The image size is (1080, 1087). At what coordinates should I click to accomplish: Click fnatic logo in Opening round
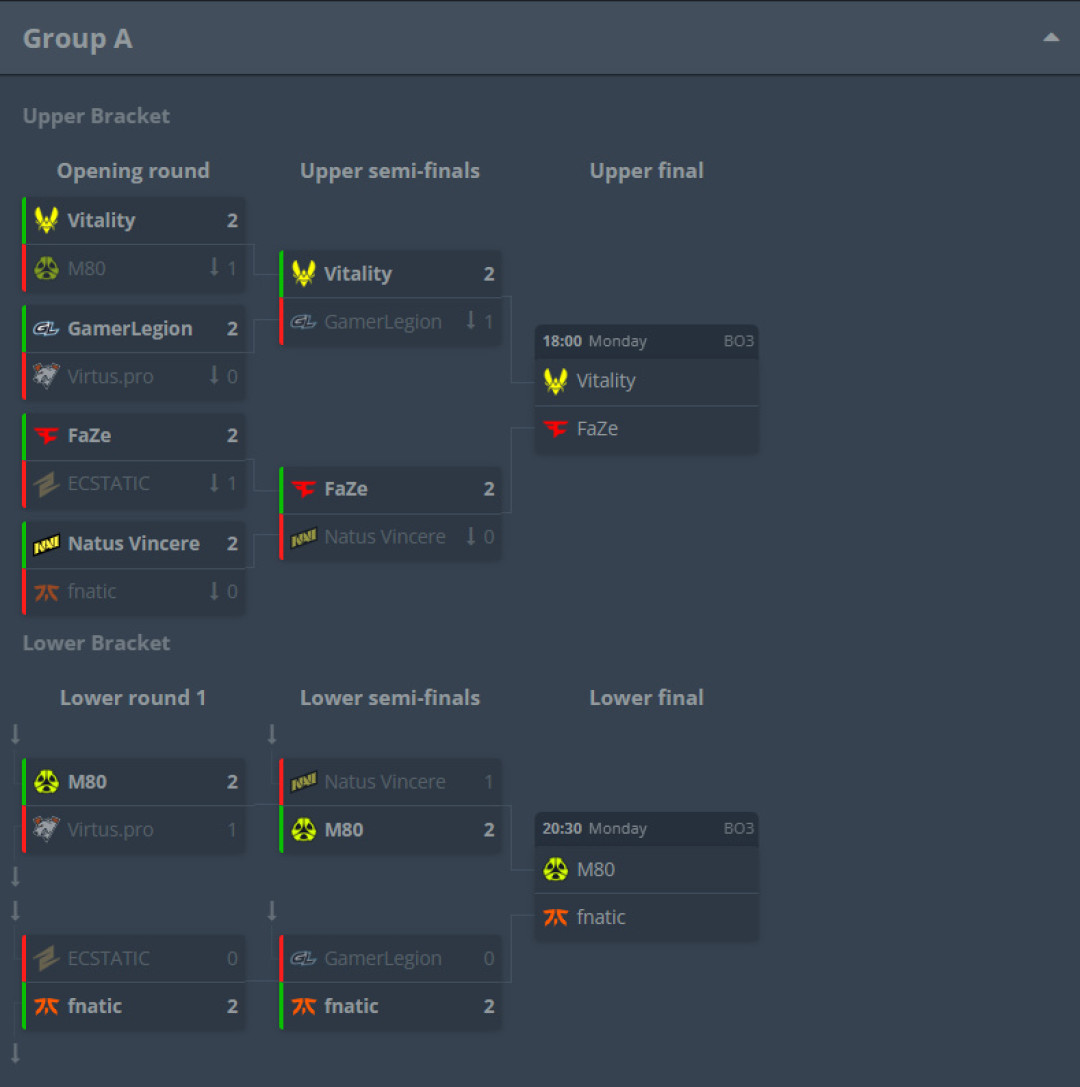tap(46, 591)
